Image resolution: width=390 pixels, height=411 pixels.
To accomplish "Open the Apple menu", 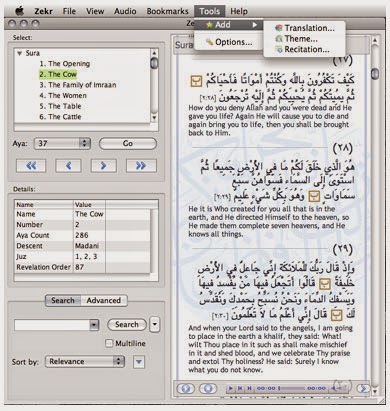I will pyautogui.click(x=20, y=11).
